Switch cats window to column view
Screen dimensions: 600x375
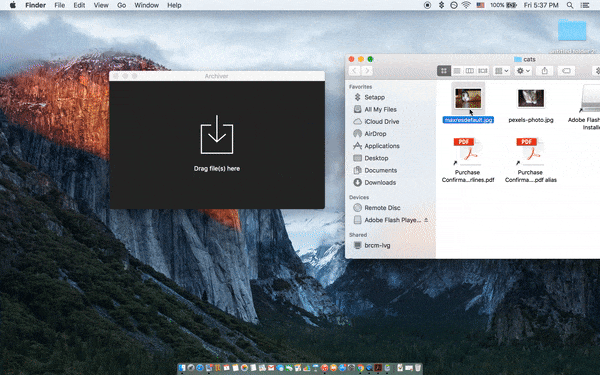tap(470, 71)
